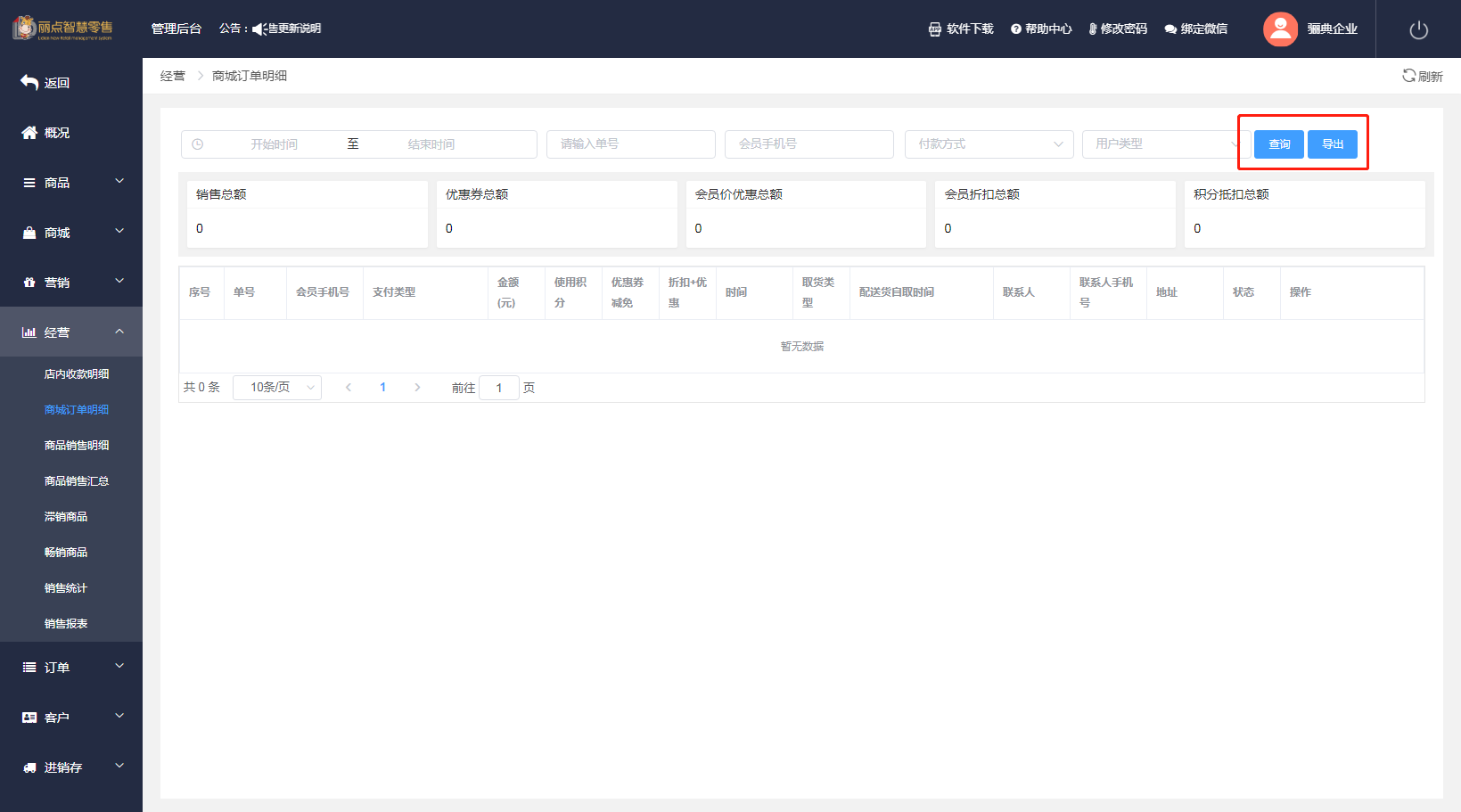Screen dimensions: 1461x812
Task: Click the power logout icon
Action: click(1418, 29)
